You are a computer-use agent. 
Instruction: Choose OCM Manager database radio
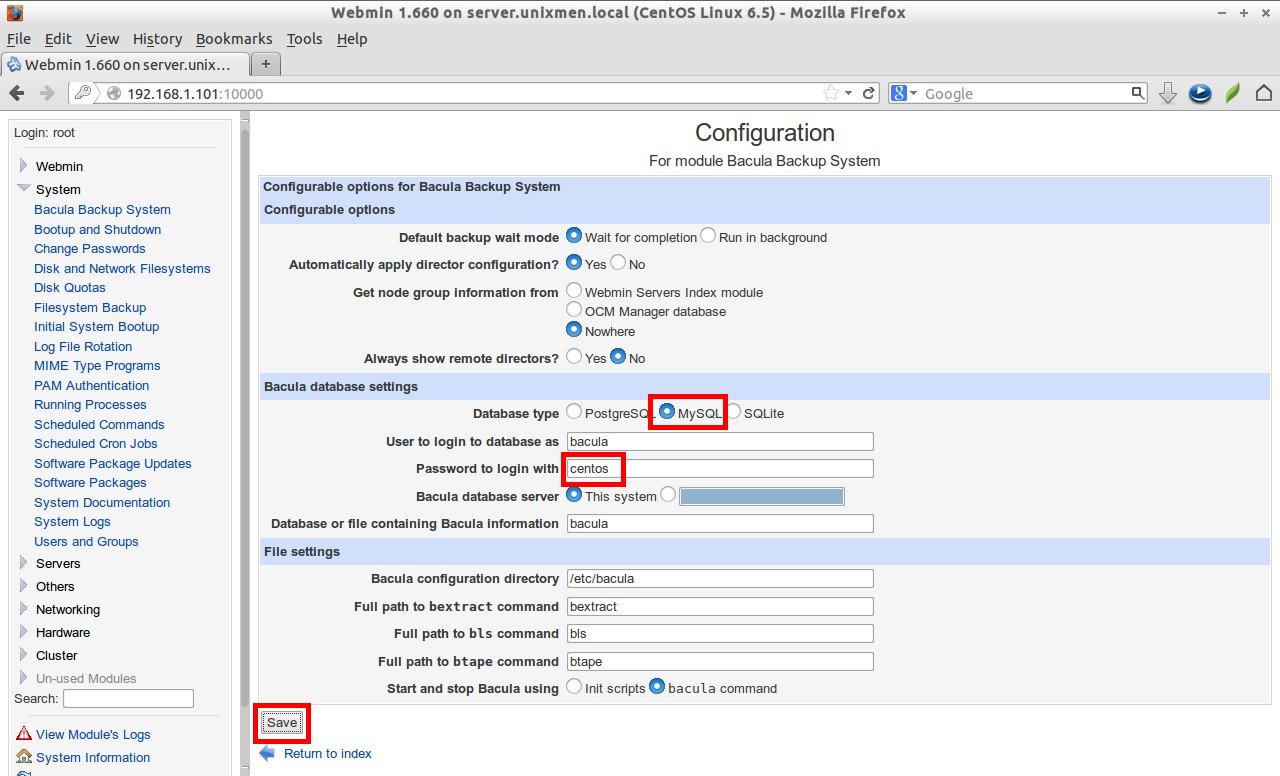[x=574, y=310]
